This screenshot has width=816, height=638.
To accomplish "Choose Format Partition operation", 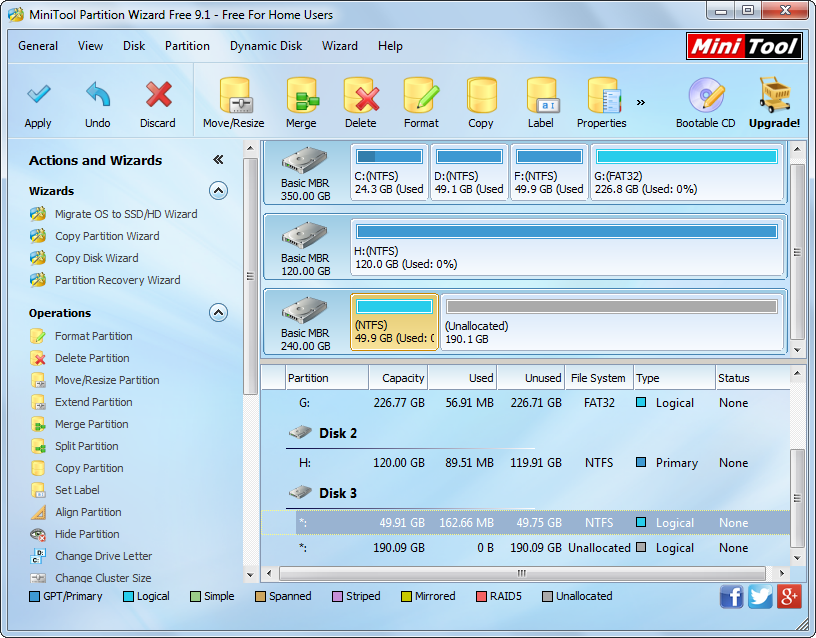I will coord(94,336).
